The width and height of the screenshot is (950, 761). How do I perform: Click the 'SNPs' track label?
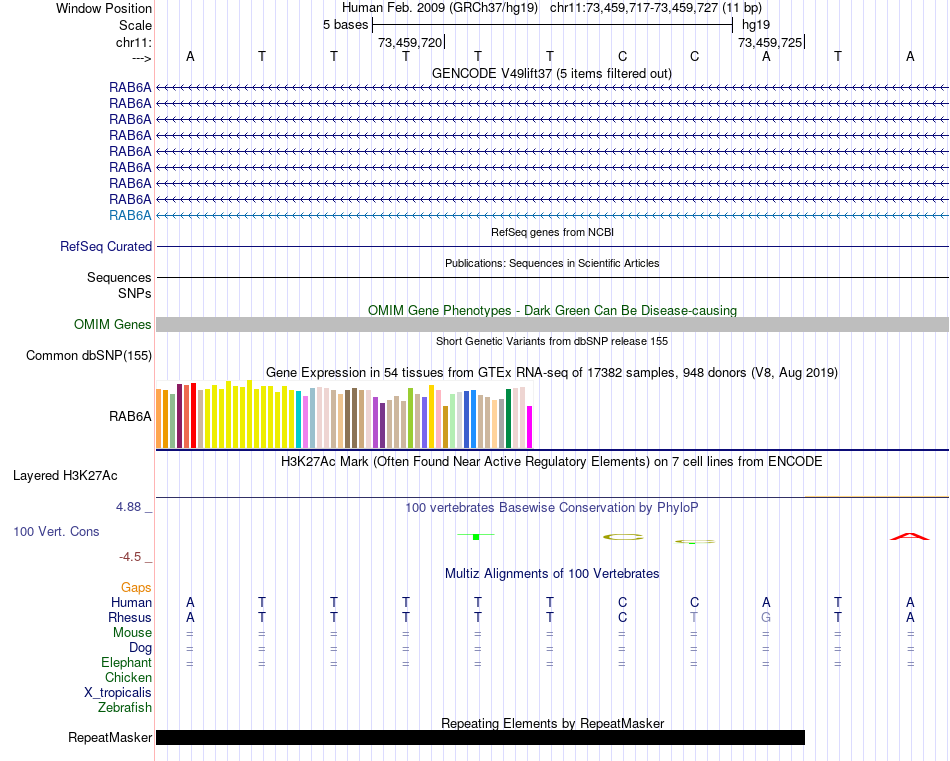tap(135, 293)
